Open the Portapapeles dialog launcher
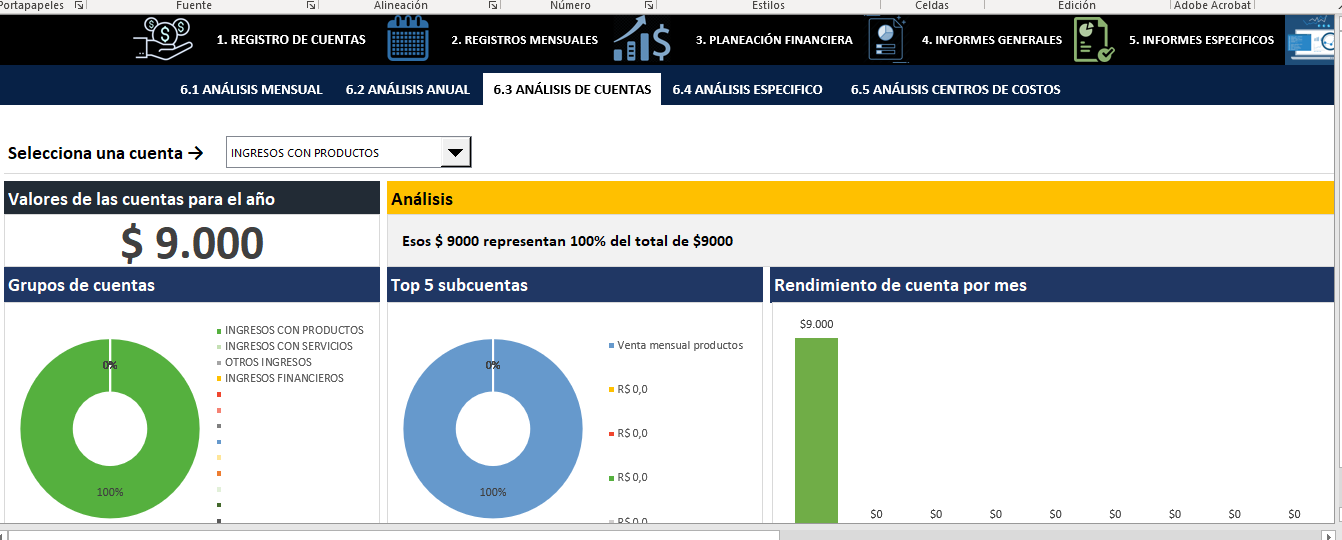Screen dimensions: 1342x540 [79, 5]
